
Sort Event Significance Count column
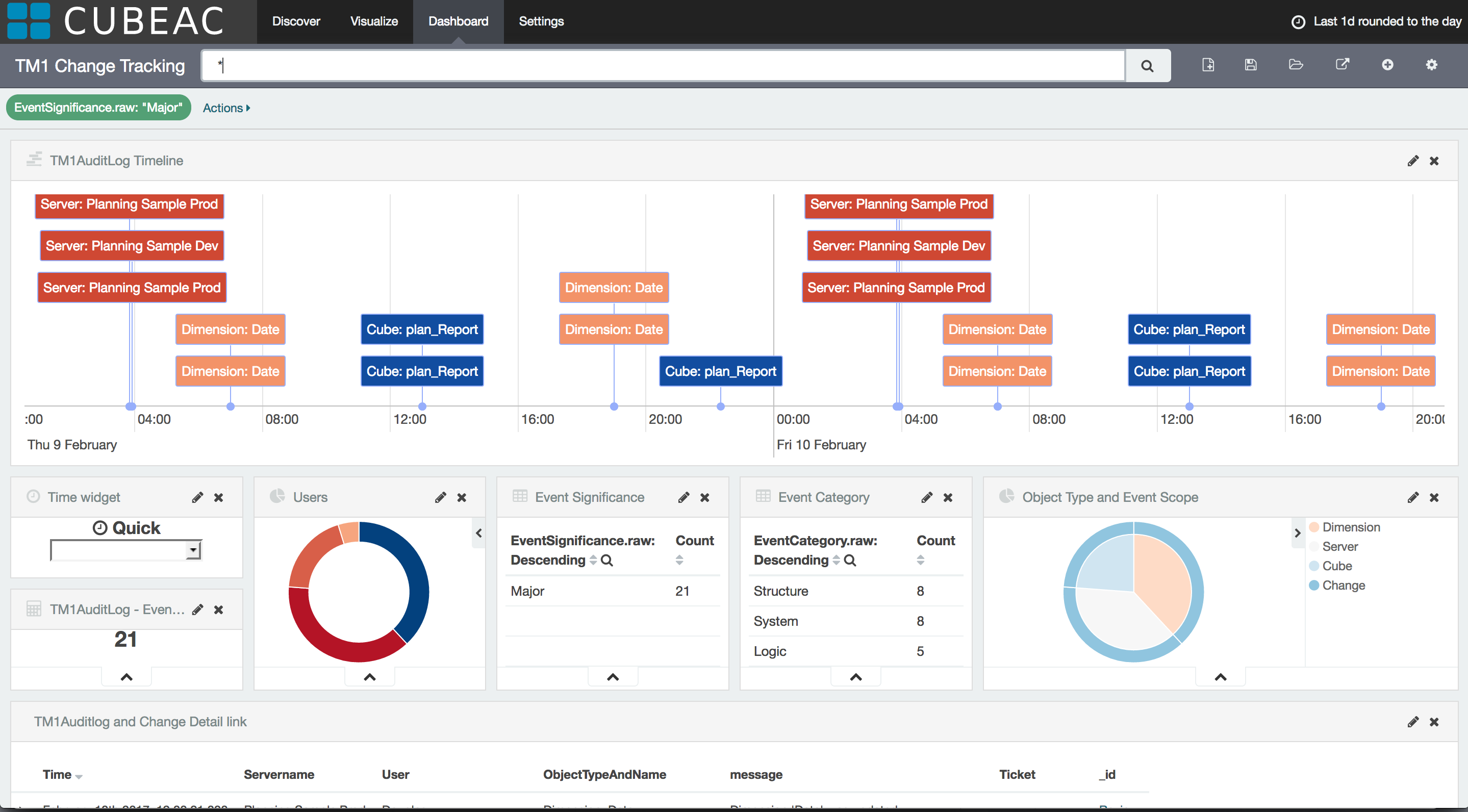pyautogui.click(x=679, y=560)
